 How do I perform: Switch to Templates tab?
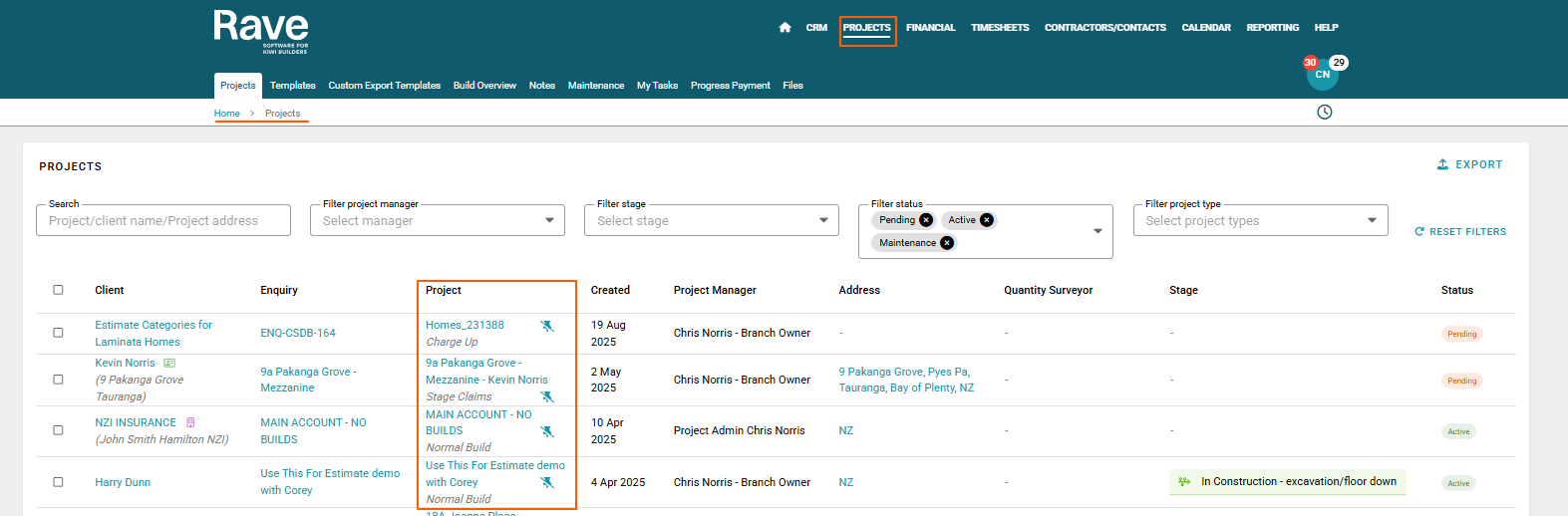(x=293, y=86)
